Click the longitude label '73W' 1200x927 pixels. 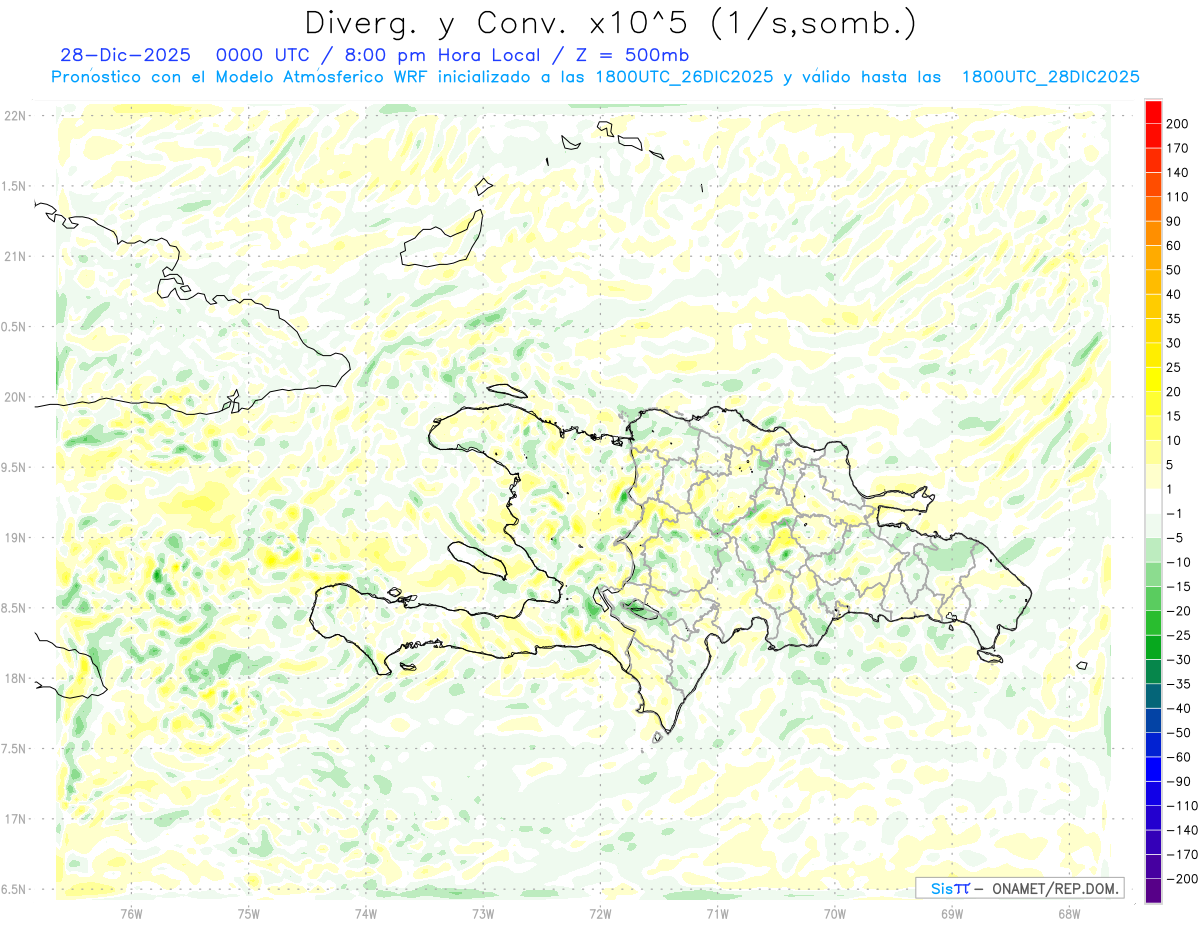click(483, 912)
